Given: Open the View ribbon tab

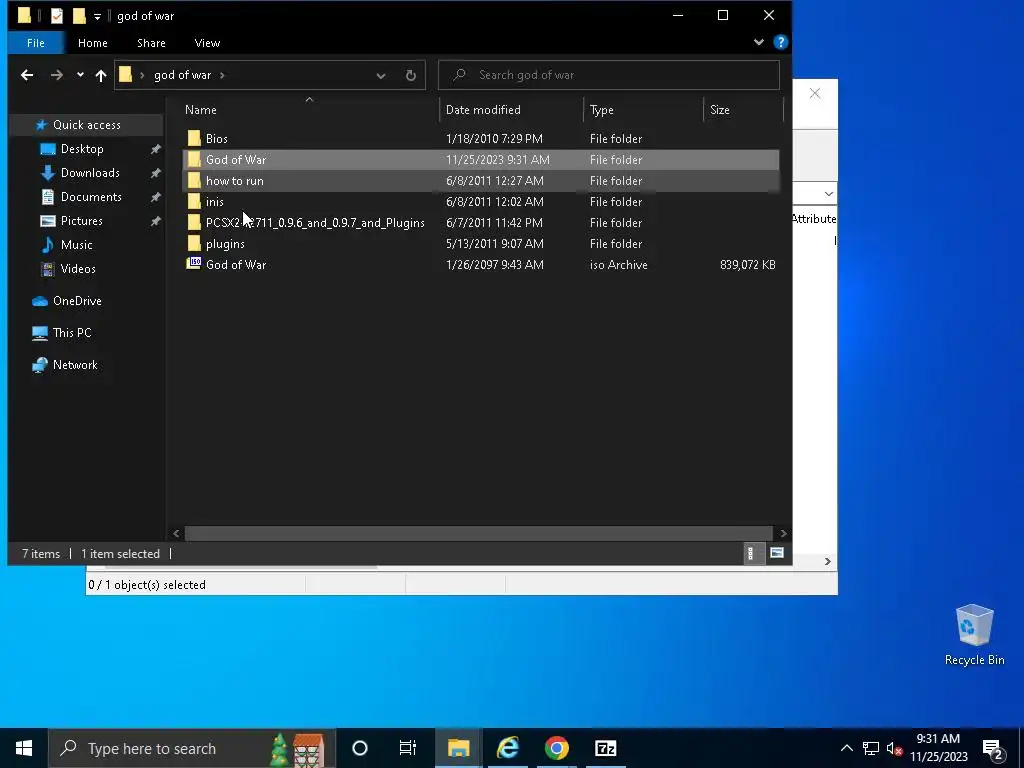Looking at the screenshot, I should click(x=207, y=43).
